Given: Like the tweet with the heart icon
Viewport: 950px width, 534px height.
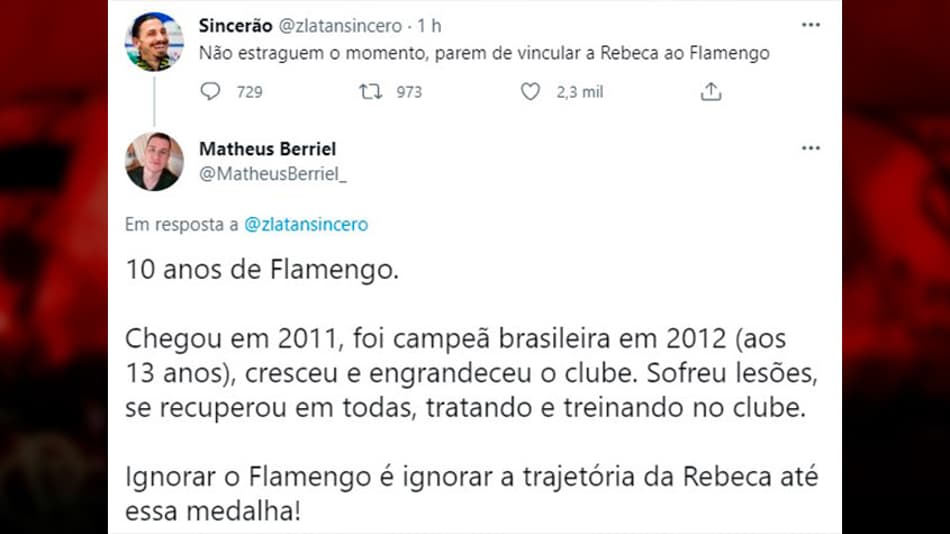Looking at the screenshot, I should pyautogui.click(x=530, y=92).
